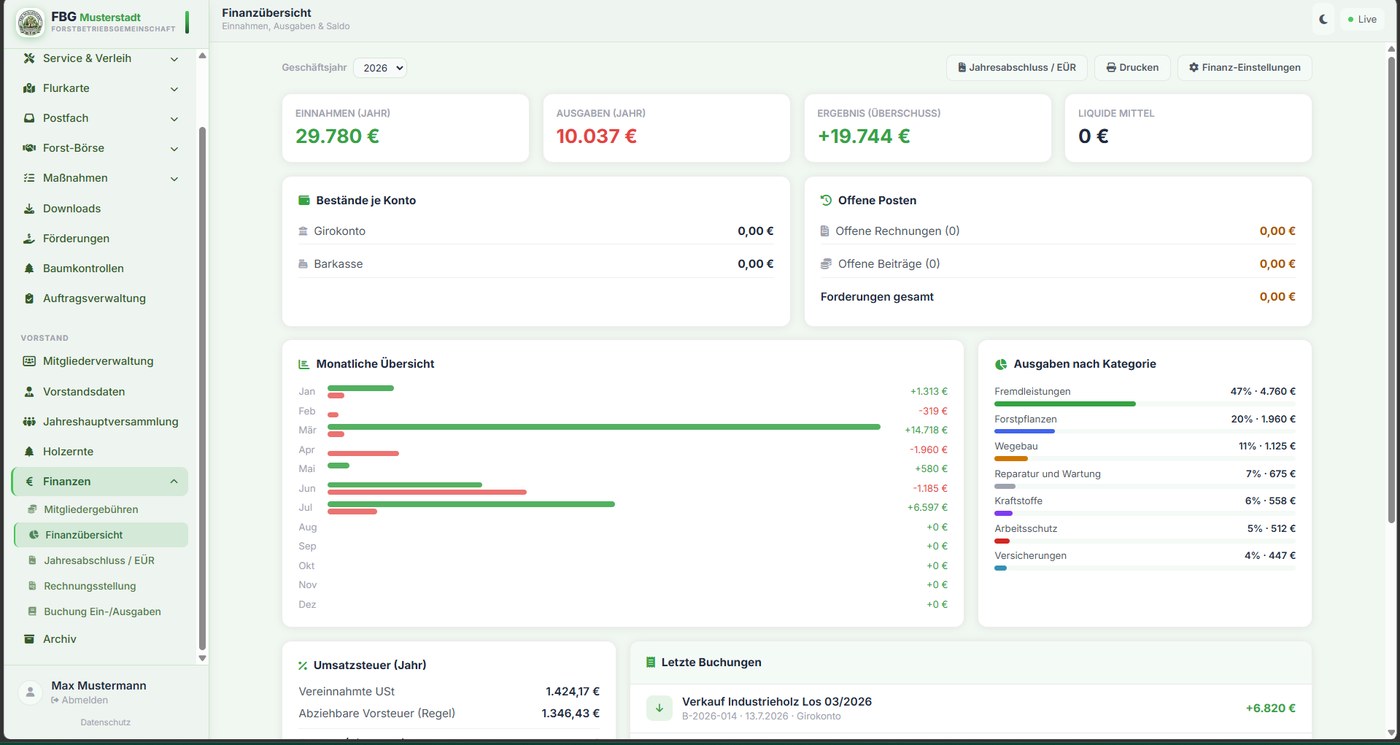This screenshot has width=1400, height=745.
Task: Click the Jahresabschluss / EÜR button
Action: pyautogui.click(x=1016, y=68)
